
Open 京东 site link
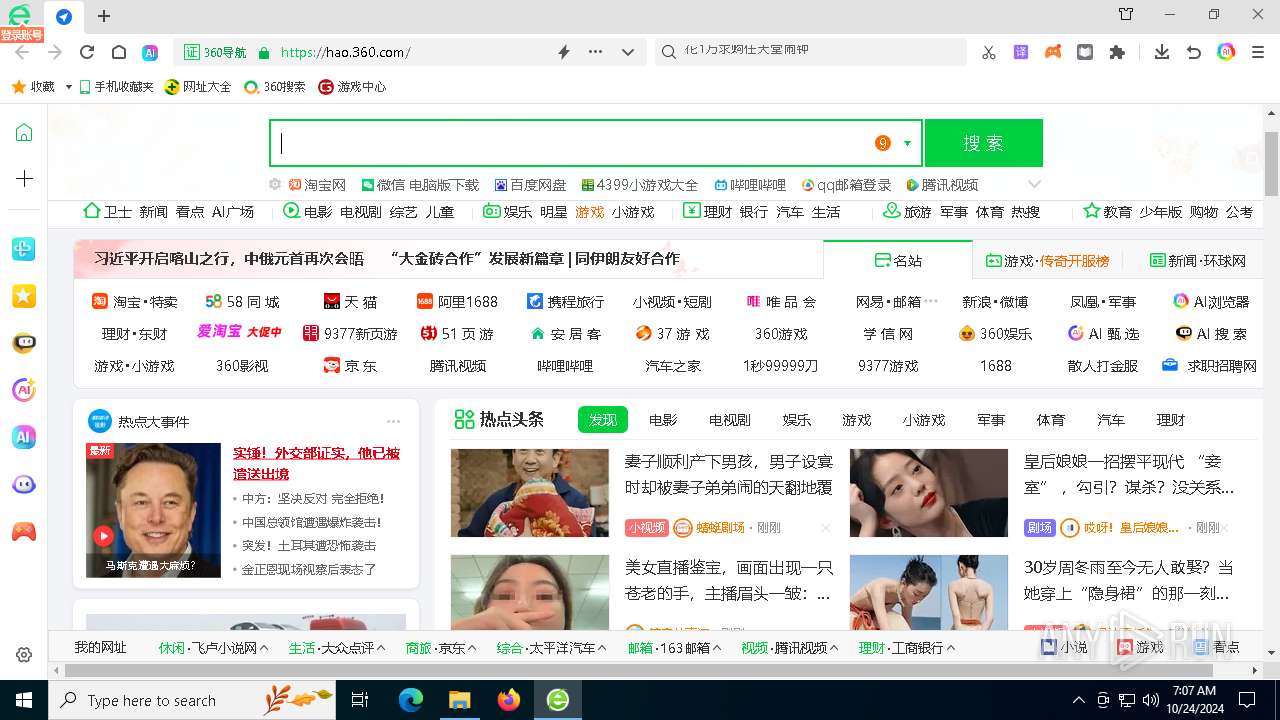click(x=350, y=366)
